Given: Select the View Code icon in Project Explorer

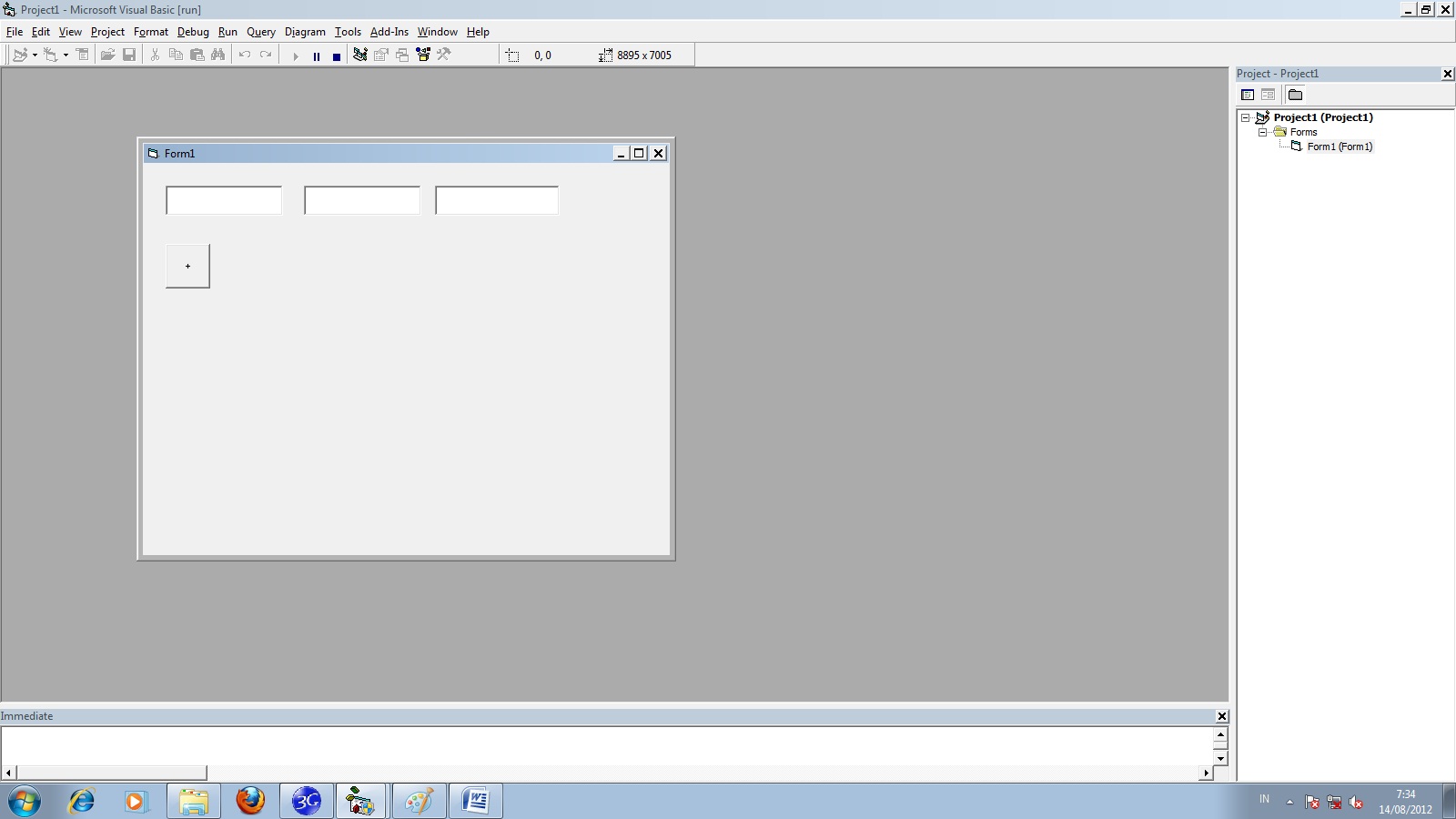Looking at the screenshot, I should pyautogui.click(x=1248, y=94).
